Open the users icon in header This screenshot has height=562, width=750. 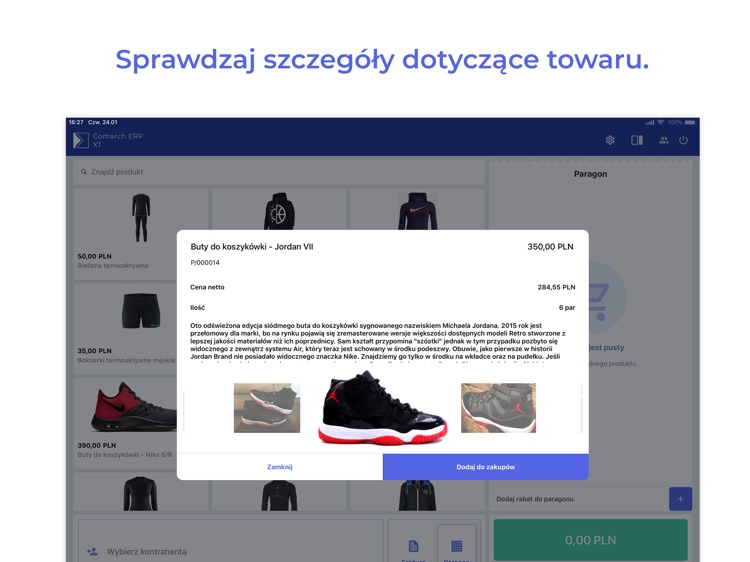coord(663,140)
